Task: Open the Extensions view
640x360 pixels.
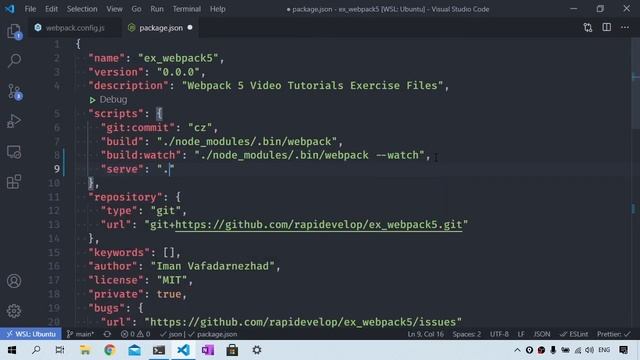Action: click(14, 182)
